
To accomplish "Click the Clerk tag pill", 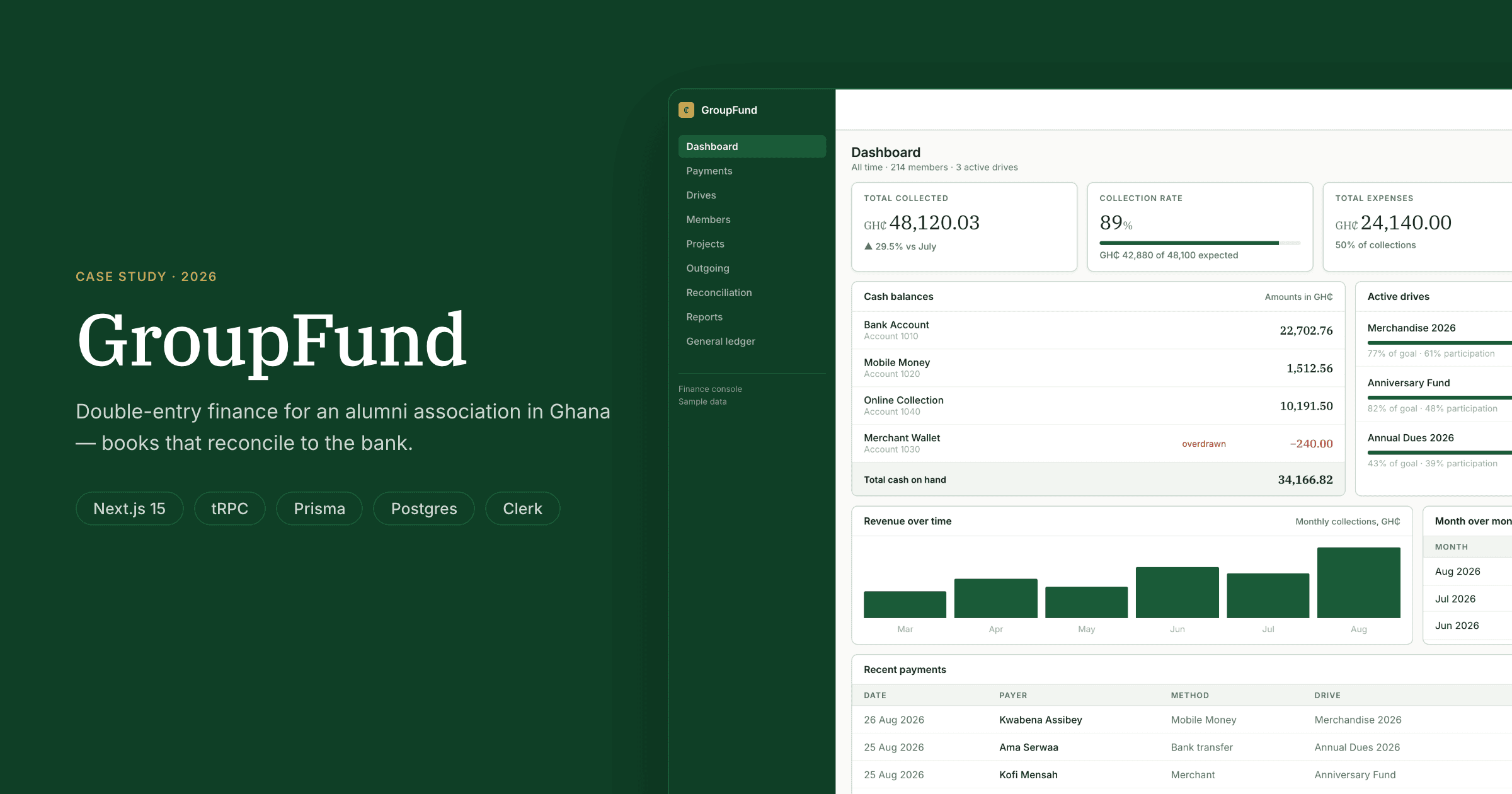I will click(x=523, y=509).
